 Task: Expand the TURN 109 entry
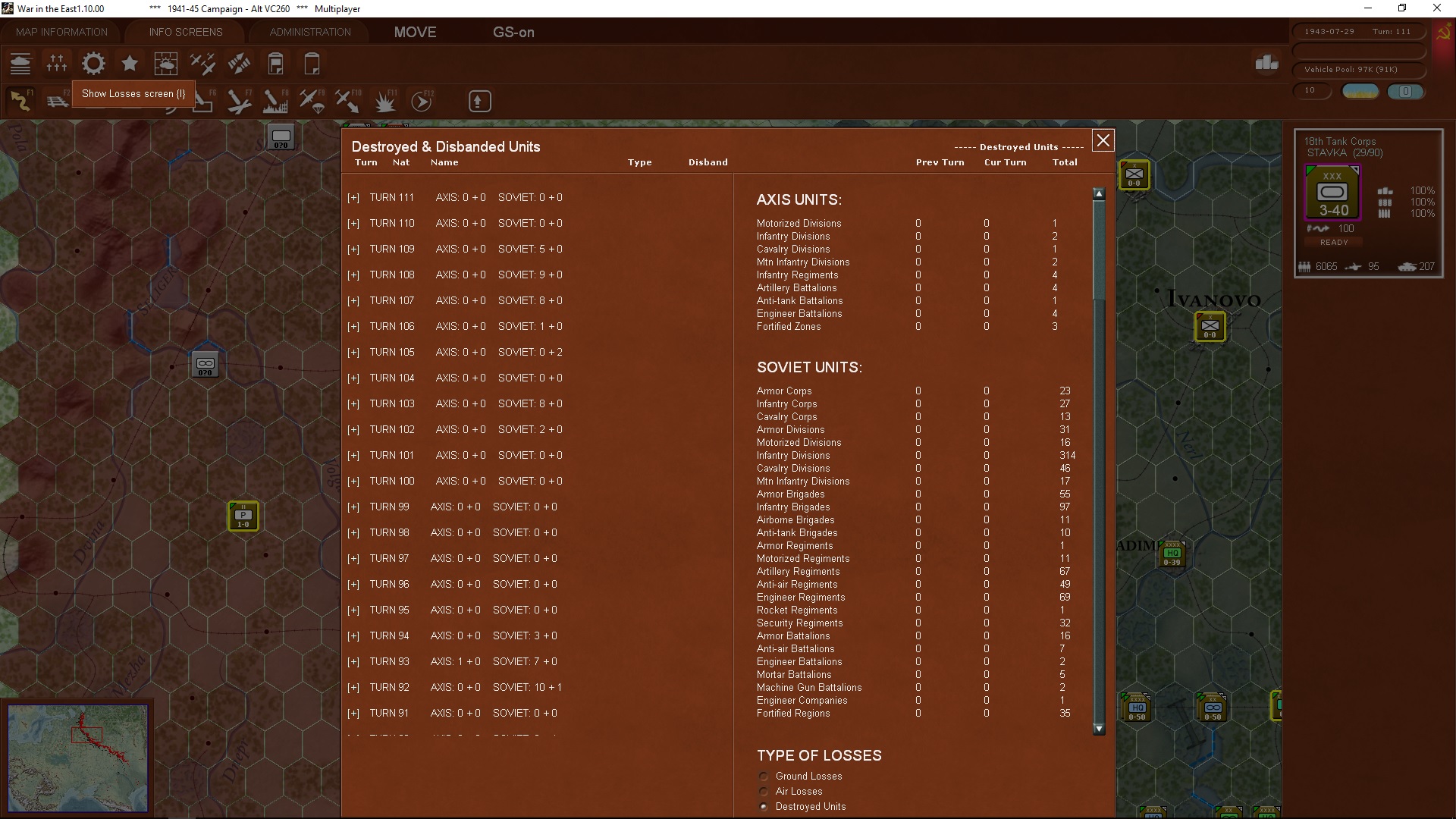click(x=353, y=249)
